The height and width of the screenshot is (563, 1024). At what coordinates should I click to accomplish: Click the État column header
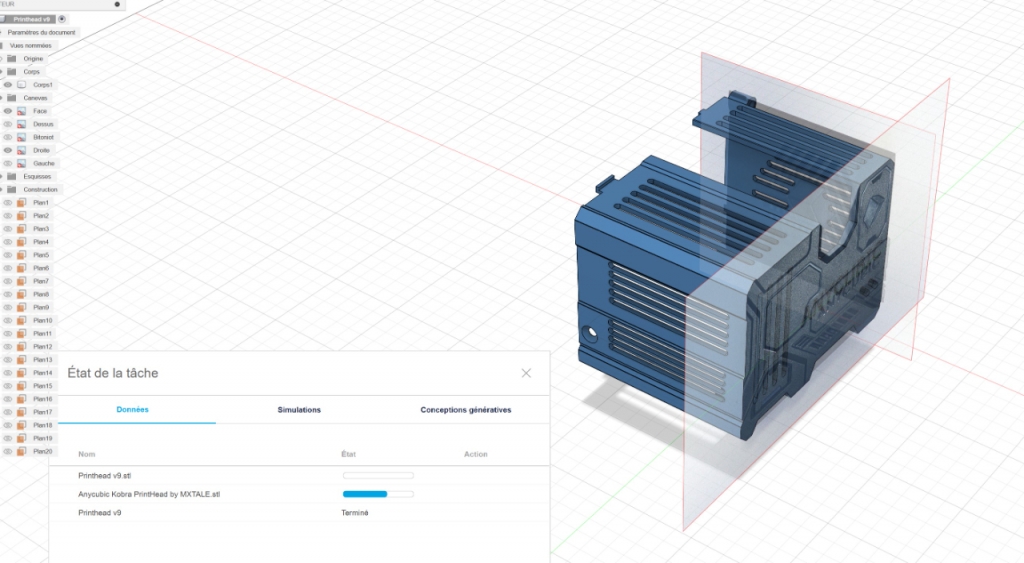349,454
